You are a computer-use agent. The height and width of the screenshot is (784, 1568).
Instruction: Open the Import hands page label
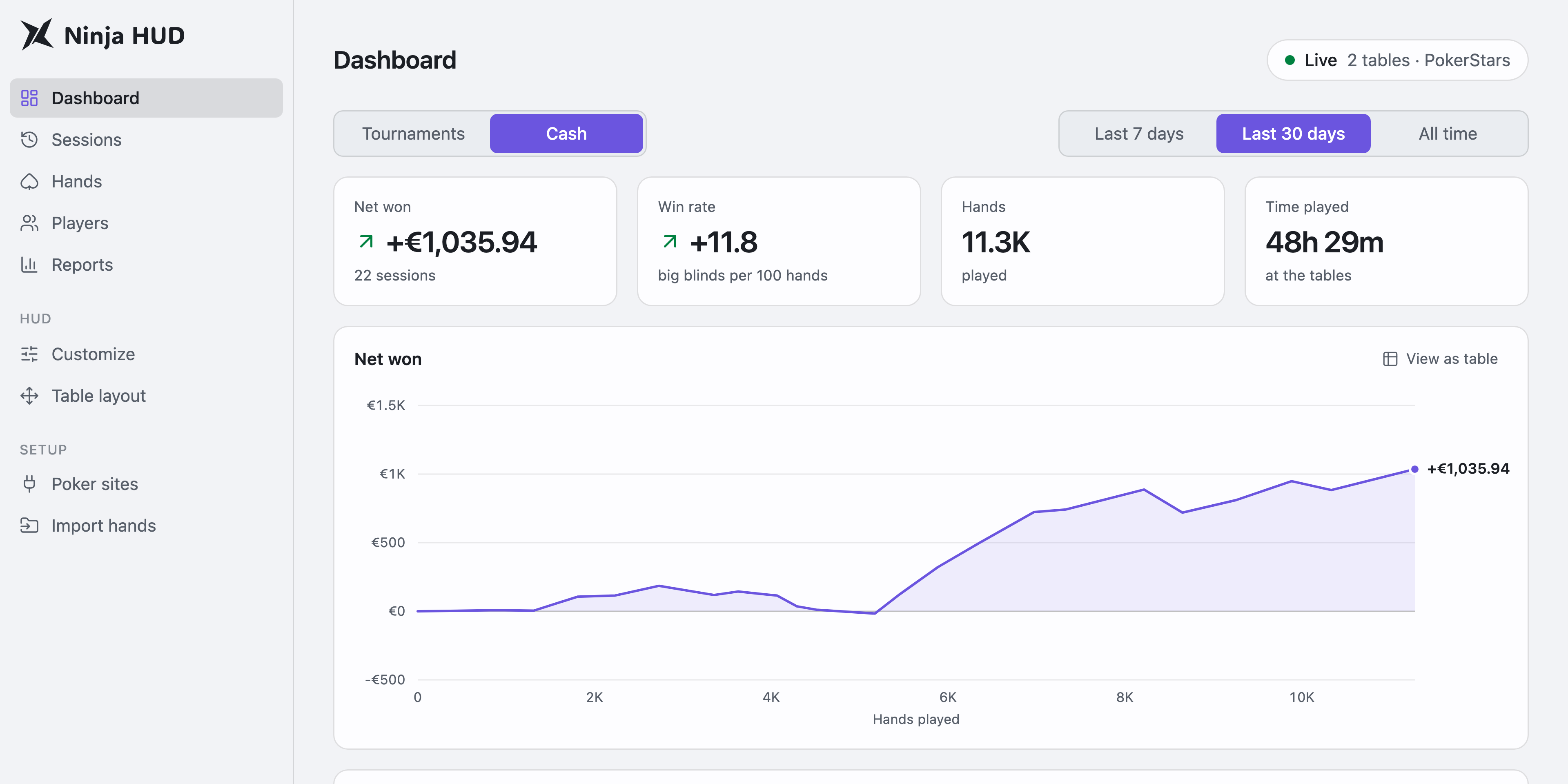click(x=103, y=525)
